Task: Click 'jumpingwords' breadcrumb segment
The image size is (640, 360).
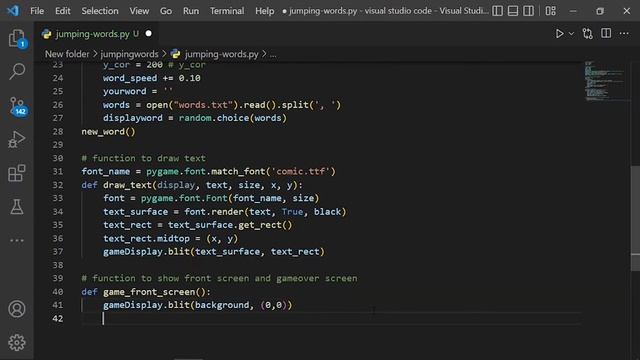Action: point(129,54)
